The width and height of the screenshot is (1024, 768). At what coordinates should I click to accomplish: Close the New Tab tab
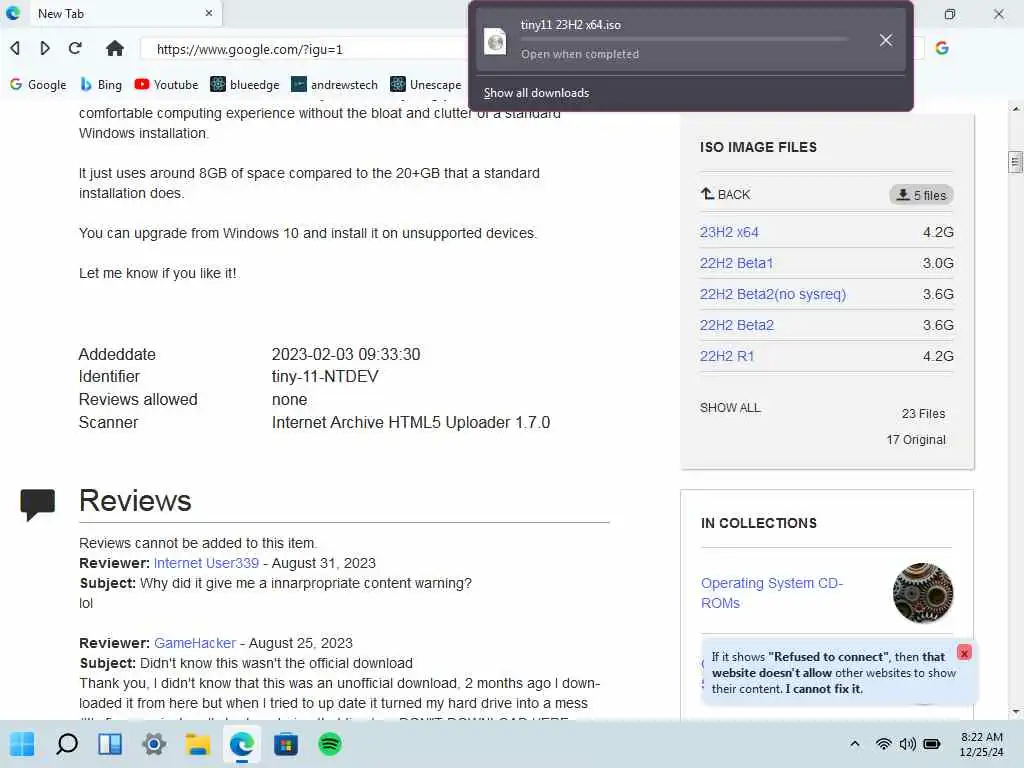[x=208, y=13]
